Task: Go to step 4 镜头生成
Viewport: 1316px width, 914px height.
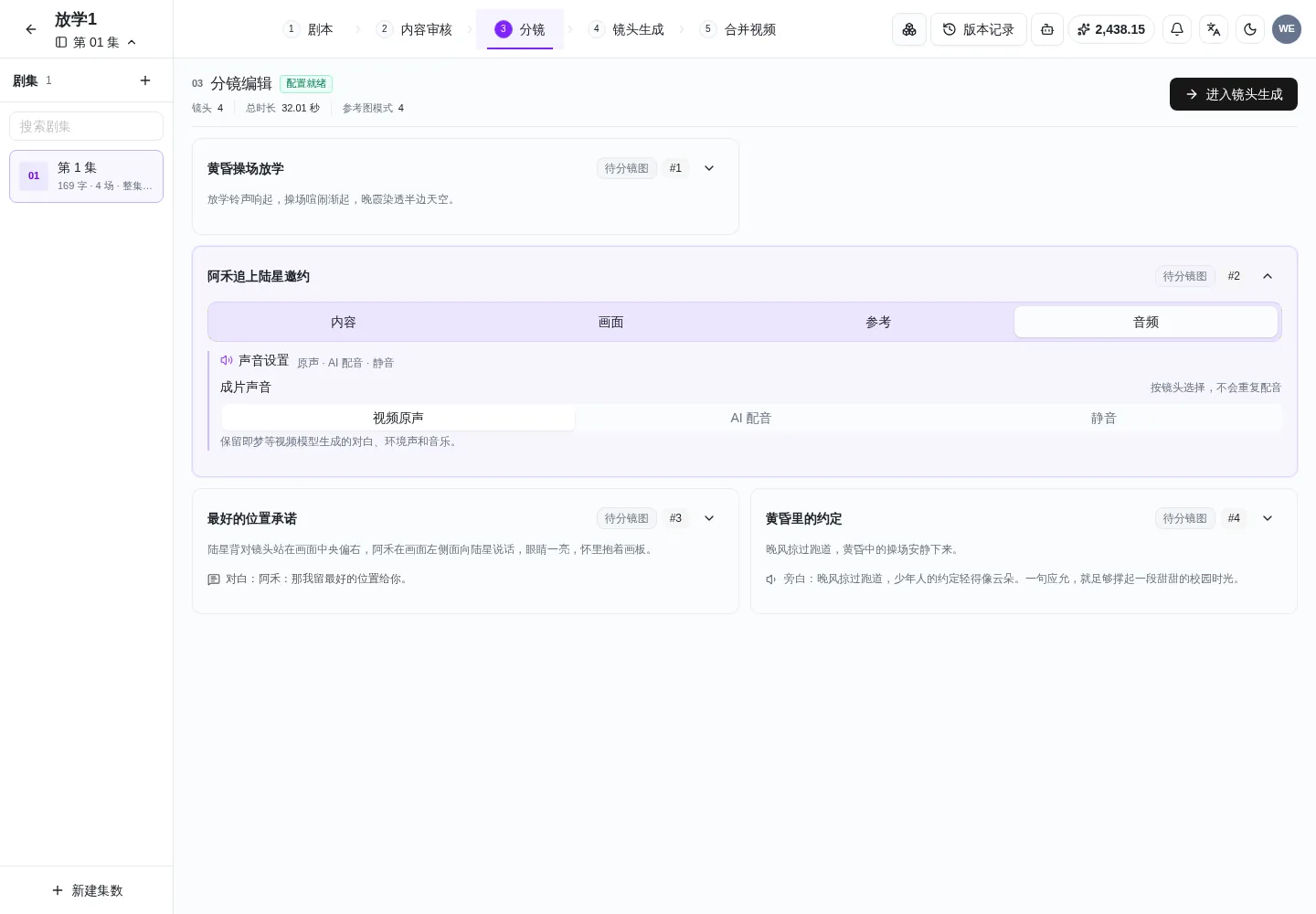Action: 626,29
